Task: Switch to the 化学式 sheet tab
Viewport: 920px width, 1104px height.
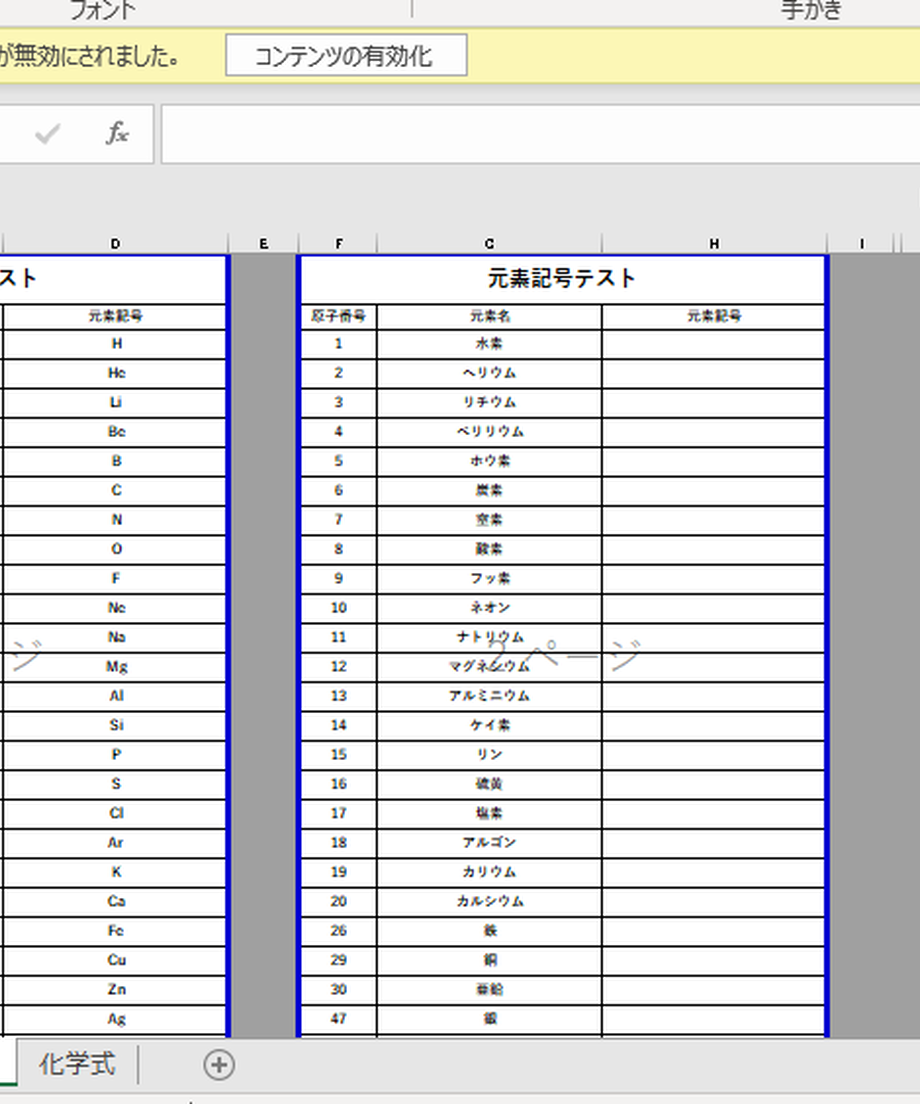Action: [x=77, y=1064]
